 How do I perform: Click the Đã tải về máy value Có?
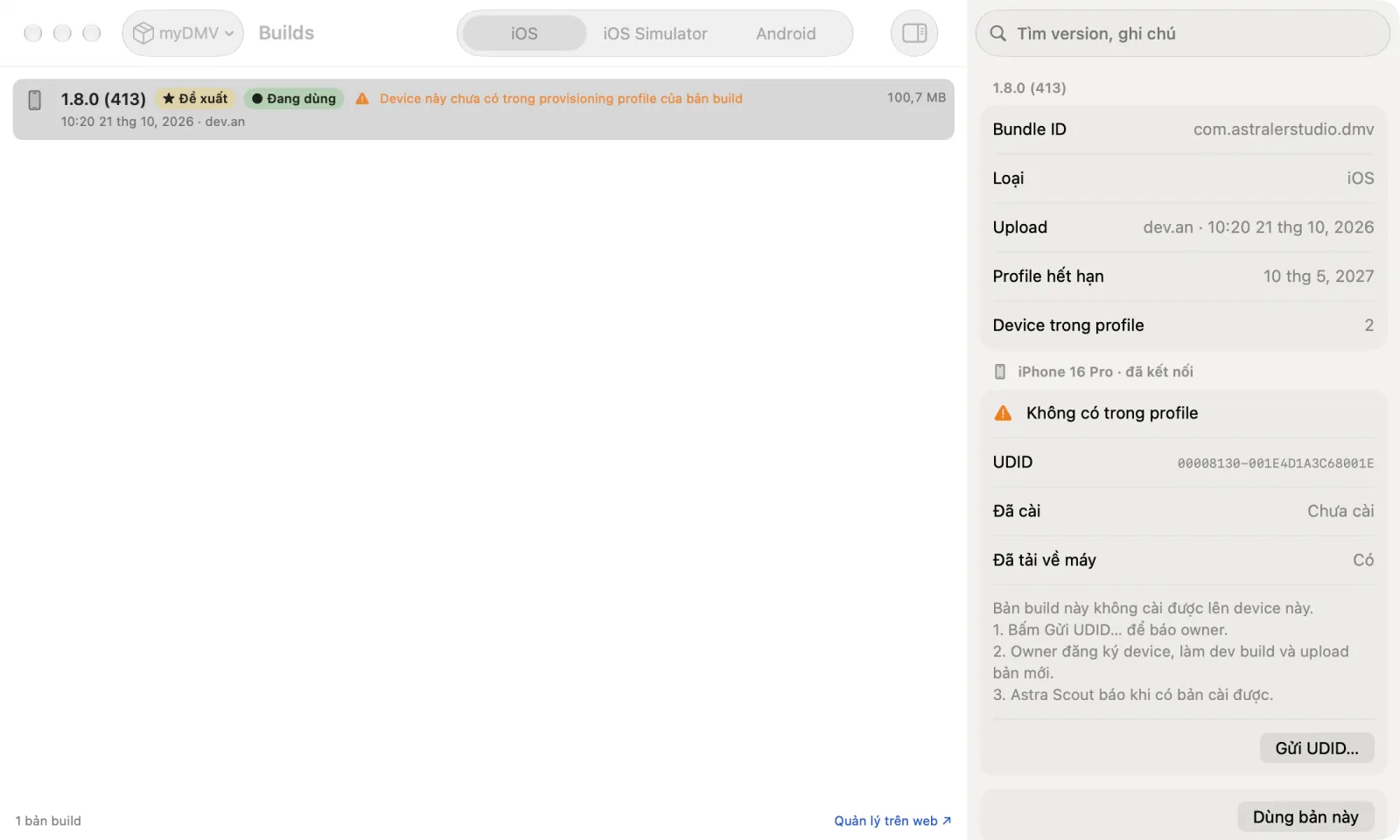pos(1363,560)
